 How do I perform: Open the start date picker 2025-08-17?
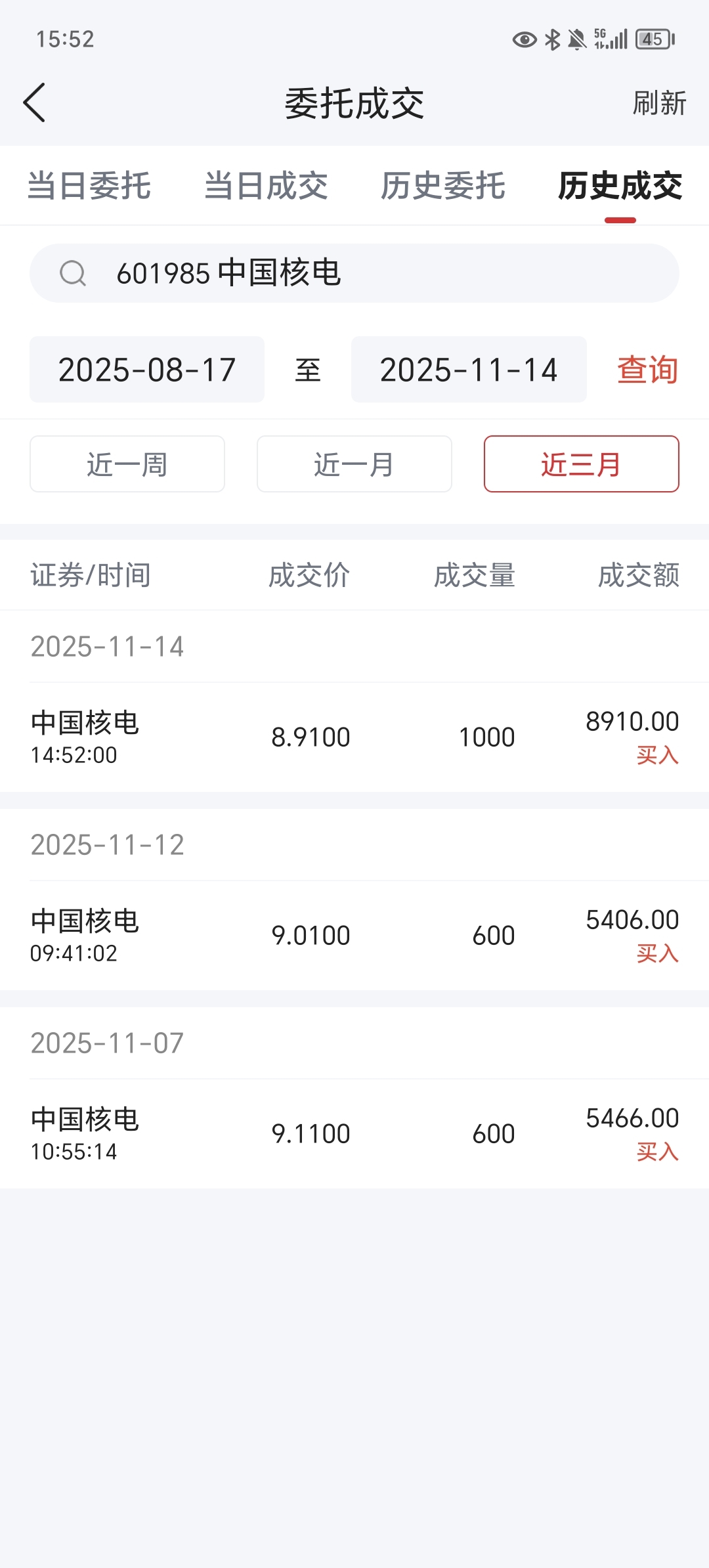coord(147,370)
